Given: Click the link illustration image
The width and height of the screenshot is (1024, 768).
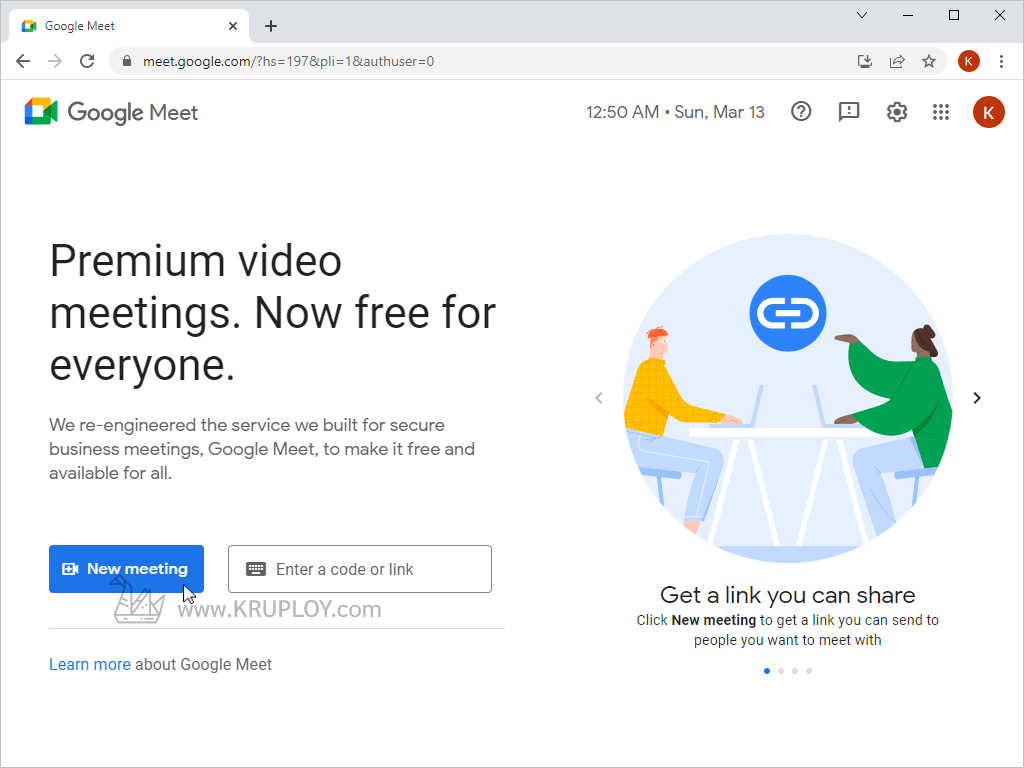Looking at the screenshot, I should click(x=788, y=398).
